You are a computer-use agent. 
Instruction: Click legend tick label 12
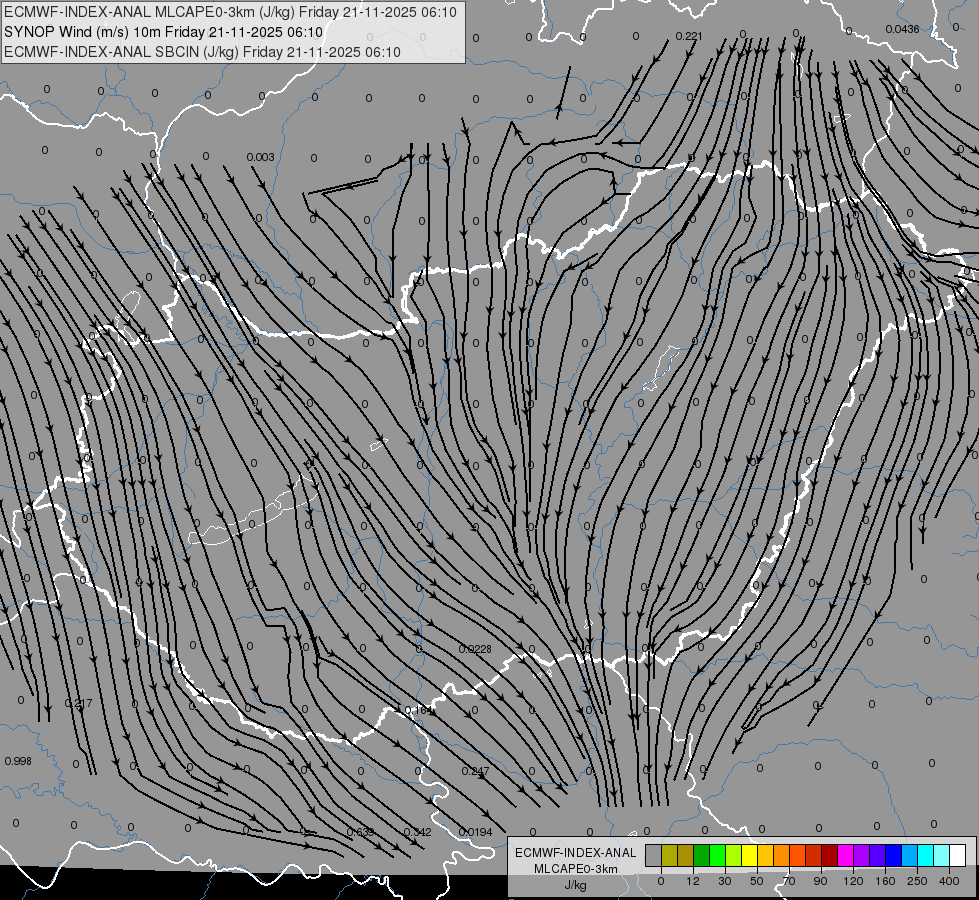click(693, 881)
